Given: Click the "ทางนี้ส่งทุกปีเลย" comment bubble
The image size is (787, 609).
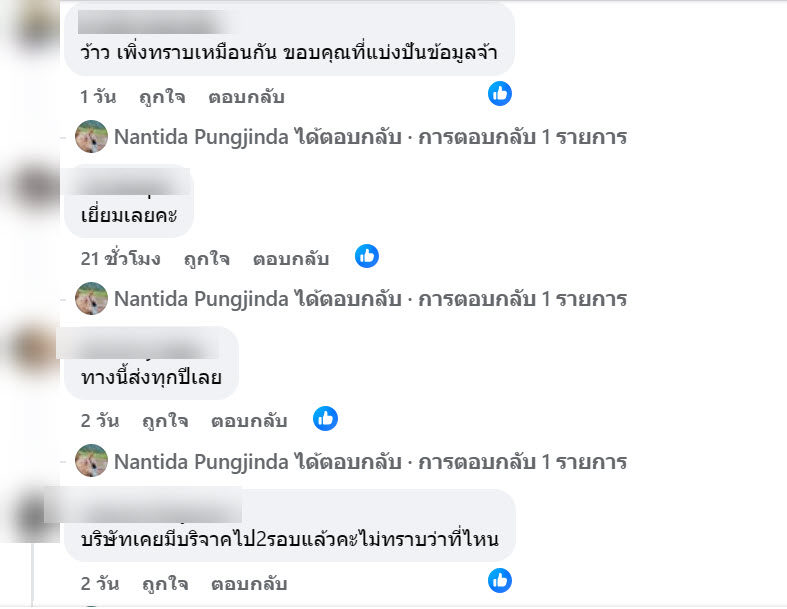Looking at the screenshot, I should pos(151,378).
